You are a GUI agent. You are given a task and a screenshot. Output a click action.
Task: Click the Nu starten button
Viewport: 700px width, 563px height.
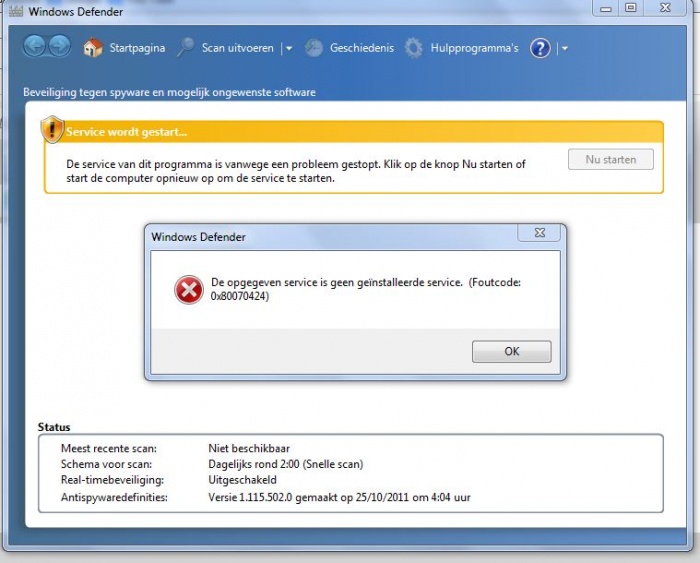point(611,159)
